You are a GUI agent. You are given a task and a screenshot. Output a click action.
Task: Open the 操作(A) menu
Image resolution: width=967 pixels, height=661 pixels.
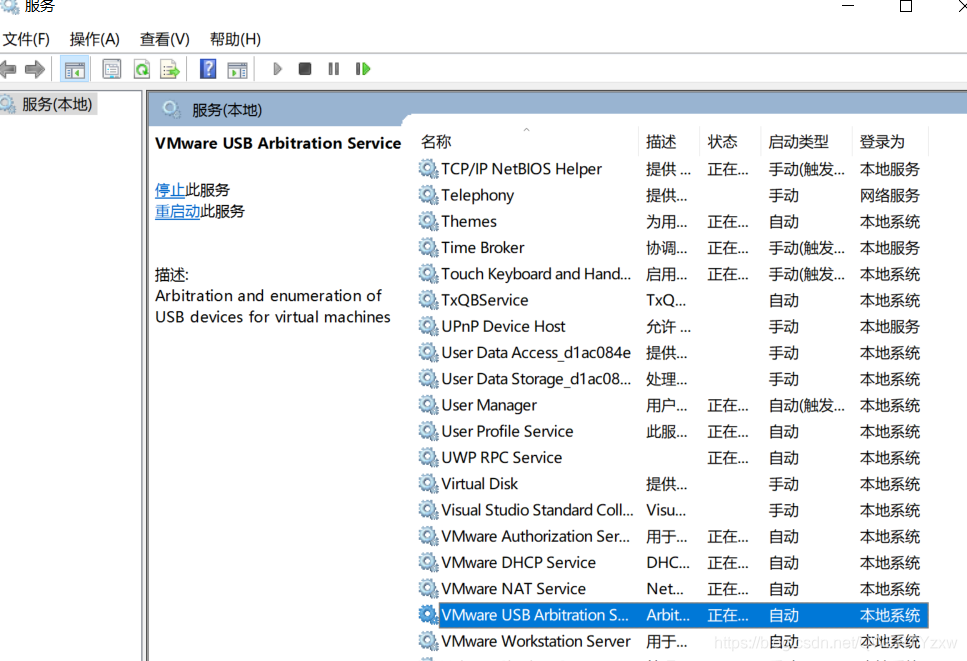pos(94,39)
